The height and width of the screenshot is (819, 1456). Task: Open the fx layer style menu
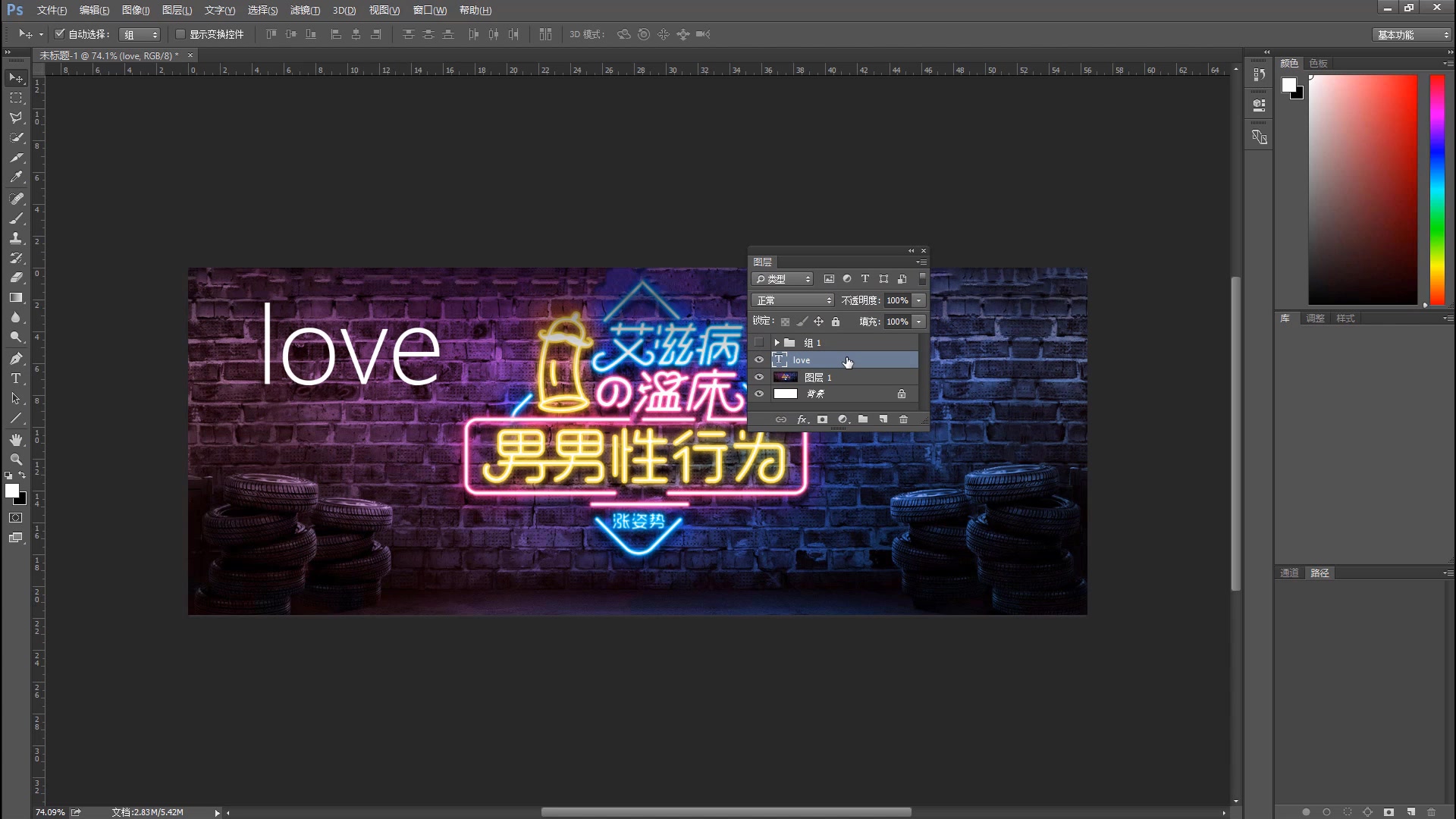(x=802, y=419)
